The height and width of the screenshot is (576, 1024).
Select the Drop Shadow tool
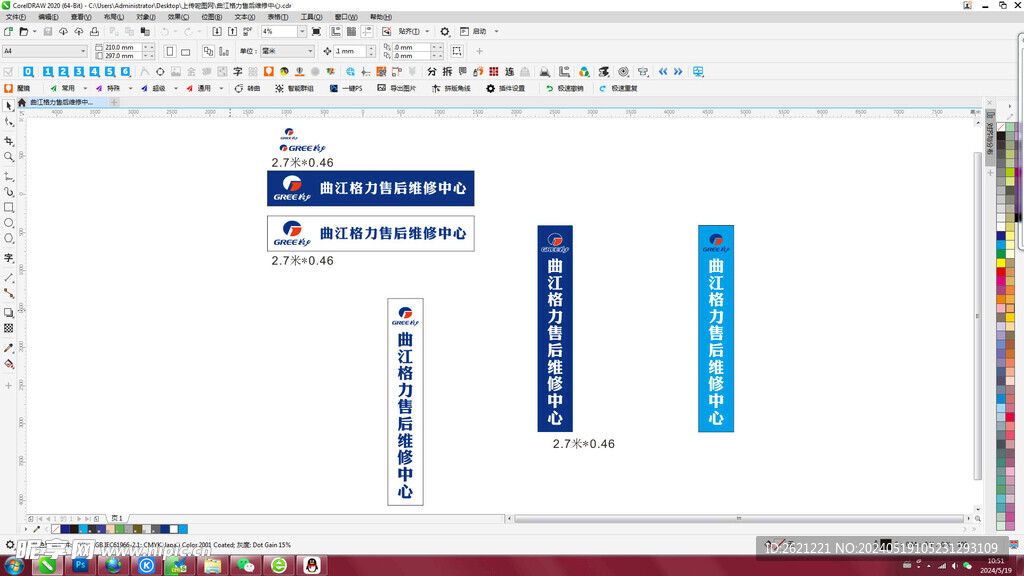pos(8,313)
